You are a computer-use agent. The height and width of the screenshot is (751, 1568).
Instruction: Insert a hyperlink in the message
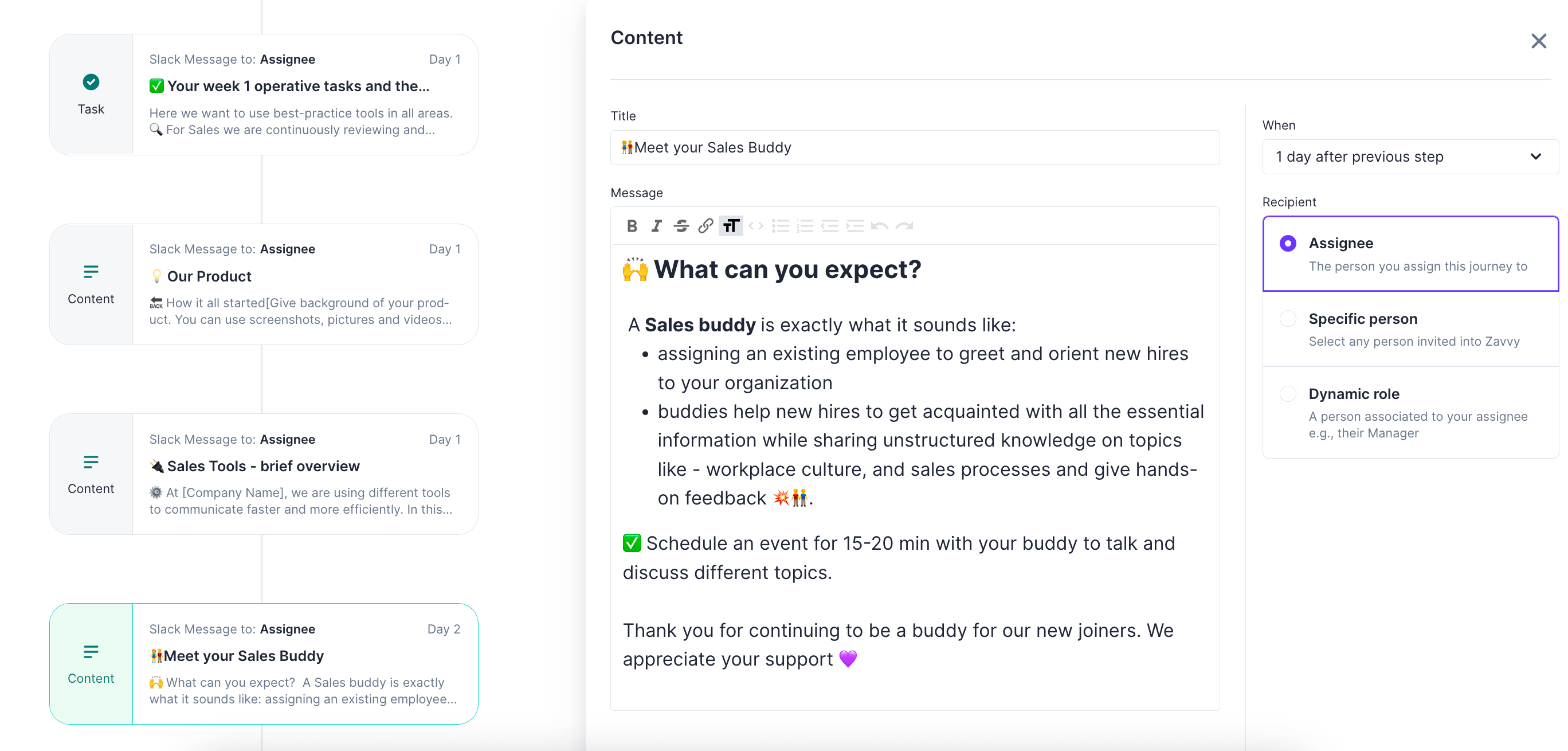705,226
